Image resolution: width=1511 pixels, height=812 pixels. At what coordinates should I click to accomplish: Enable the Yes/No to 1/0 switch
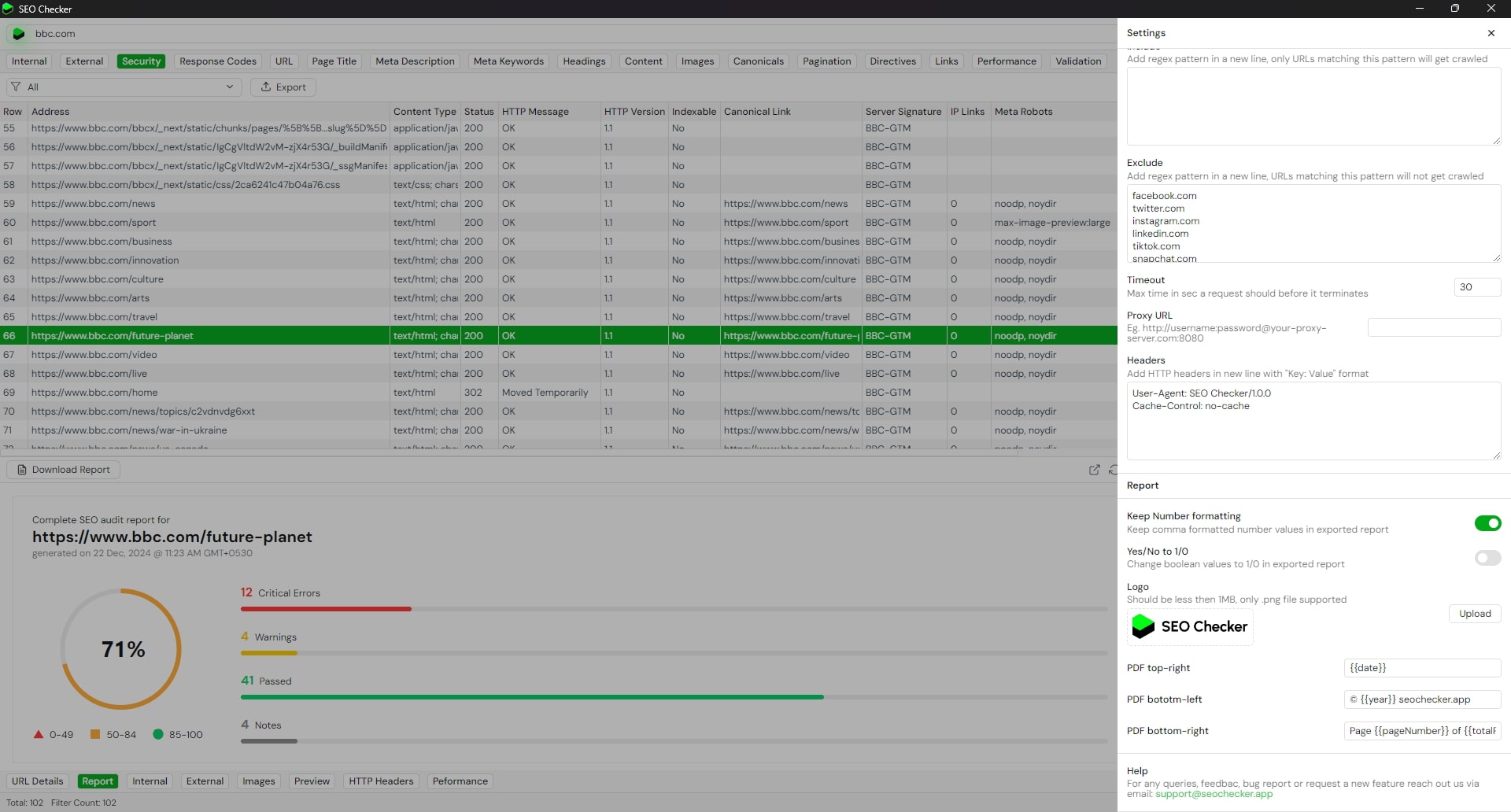[x=1487, y=558]
